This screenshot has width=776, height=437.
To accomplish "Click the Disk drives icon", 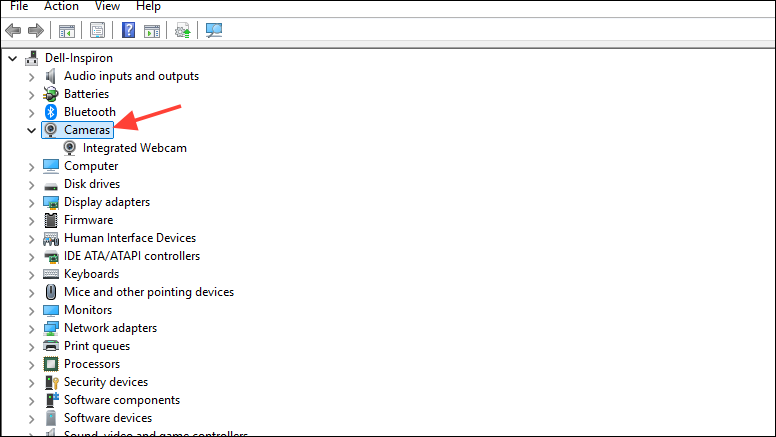I will click(50, 186).
